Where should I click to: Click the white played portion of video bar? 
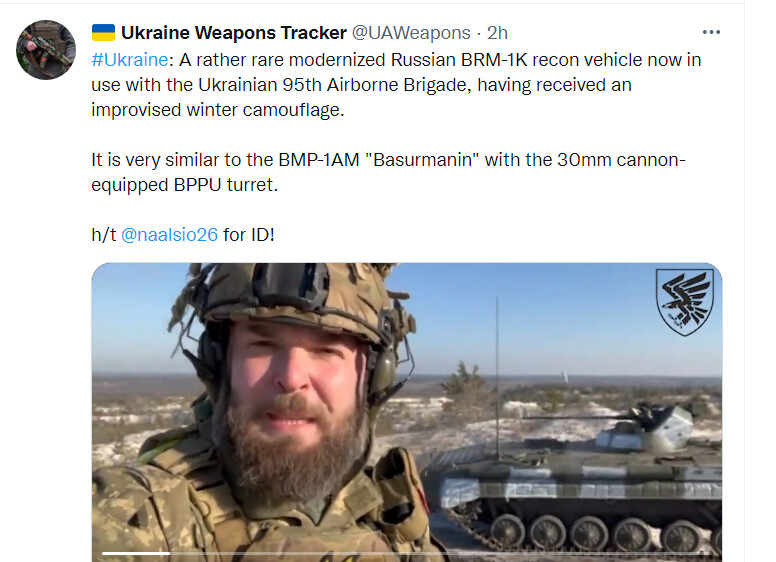136,553
